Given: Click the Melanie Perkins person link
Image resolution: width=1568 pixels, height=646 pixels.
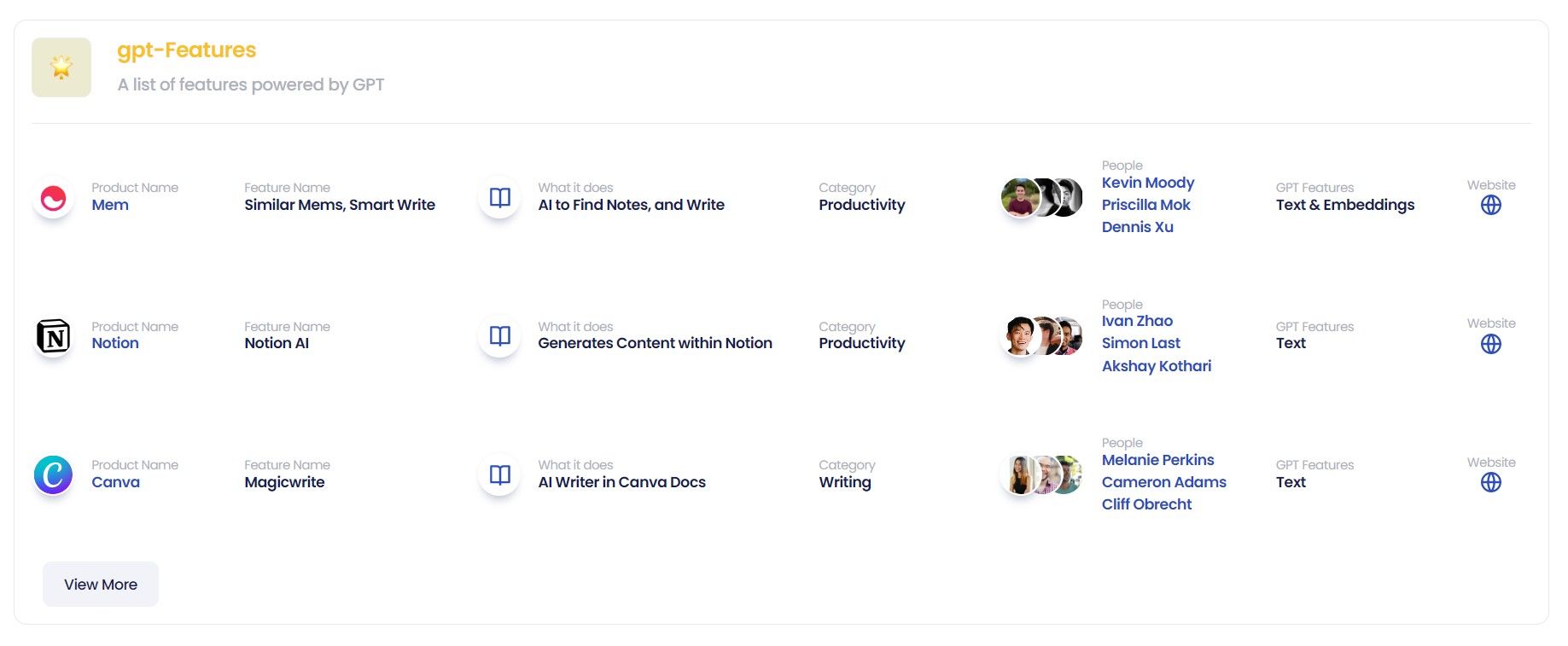Looking at the screenshot, I should pos(1157,460).
